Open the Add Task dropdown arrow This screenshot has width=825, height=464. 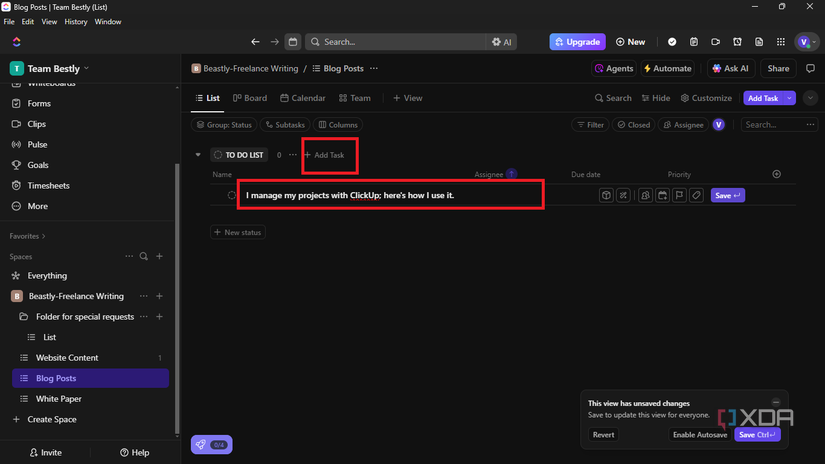click(x=789, y=98)
